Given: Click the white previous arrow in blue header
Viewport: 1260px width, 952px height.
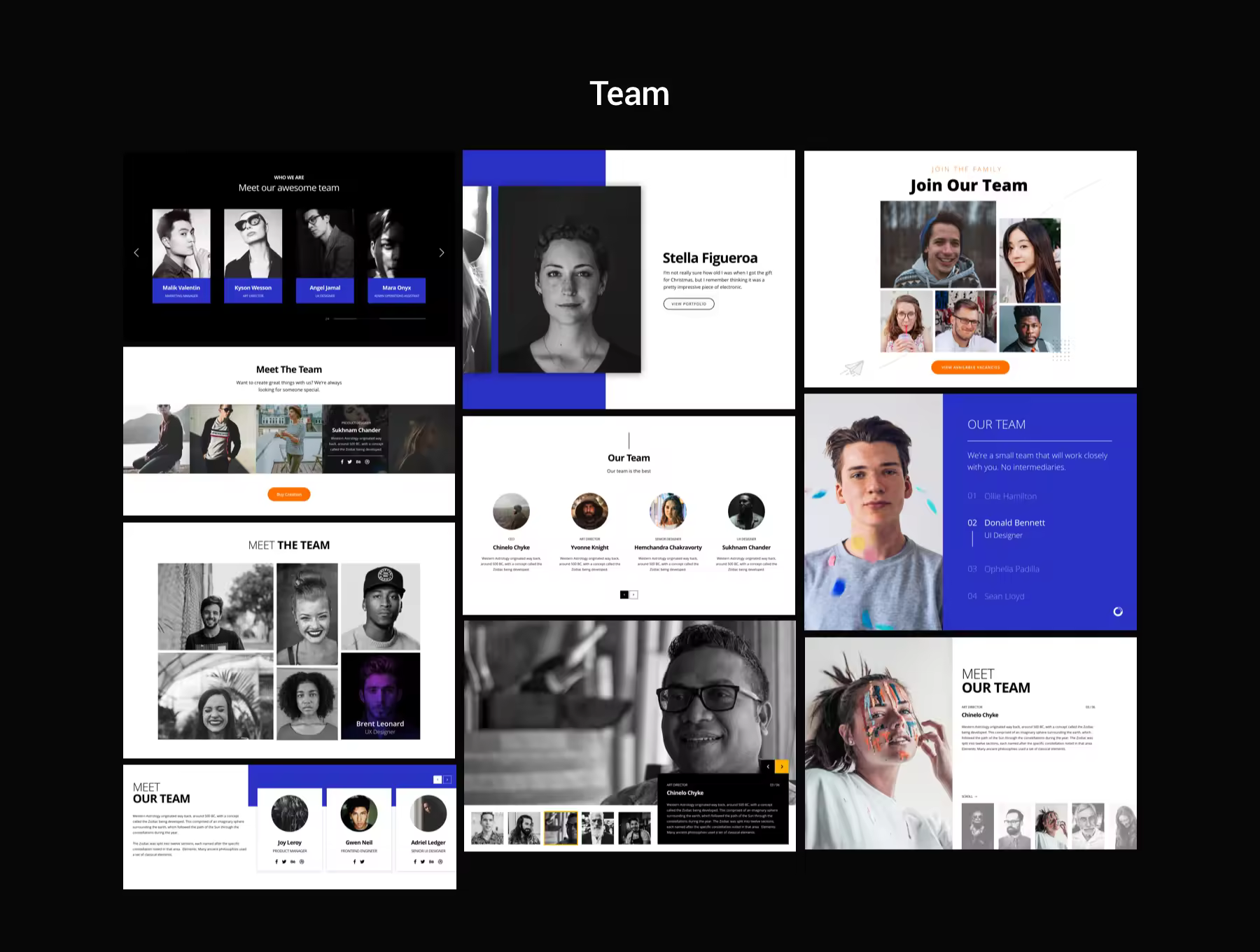Looking at the screenshot, I should click(x=437, y=780).
